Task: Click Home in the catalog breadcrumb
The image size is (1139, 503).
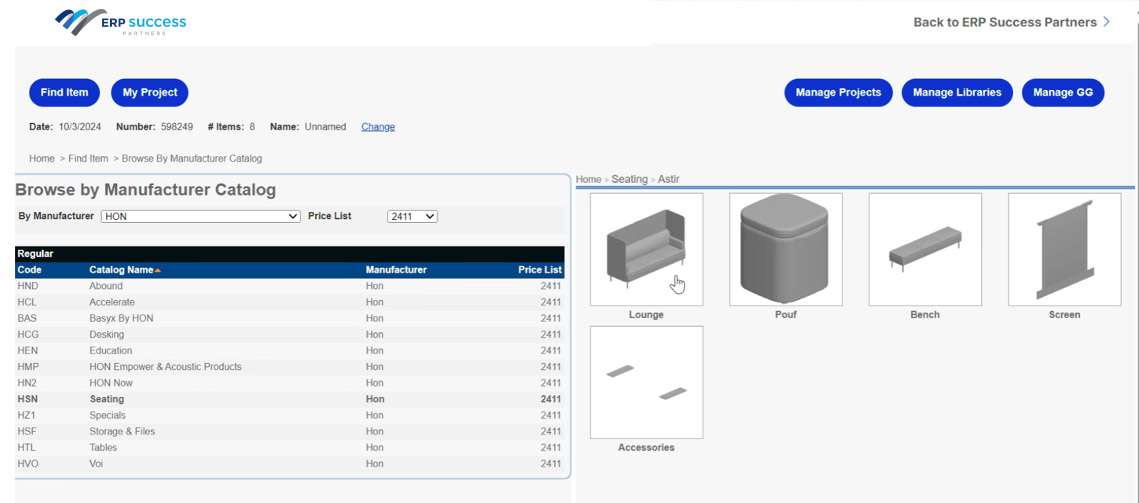Action: (x=588, y=179)
